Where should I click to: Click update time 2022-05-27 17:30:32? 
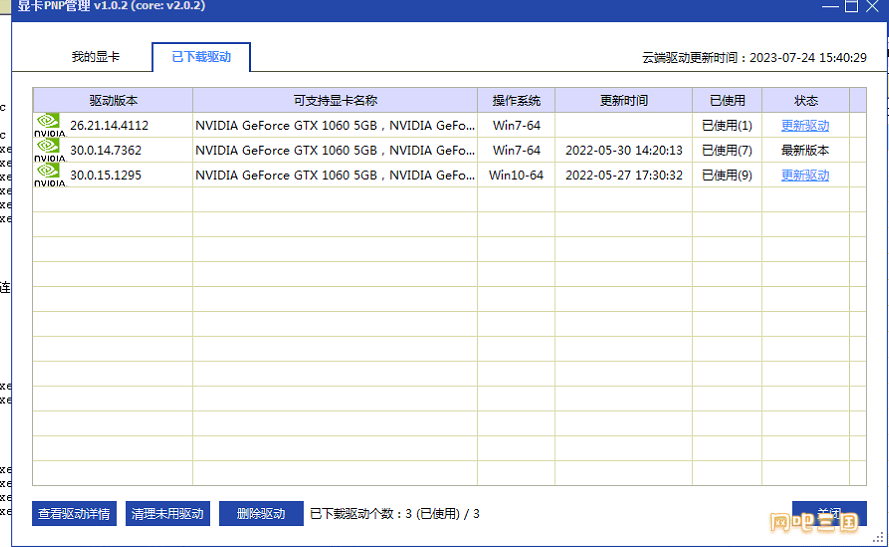click(624, 175)
